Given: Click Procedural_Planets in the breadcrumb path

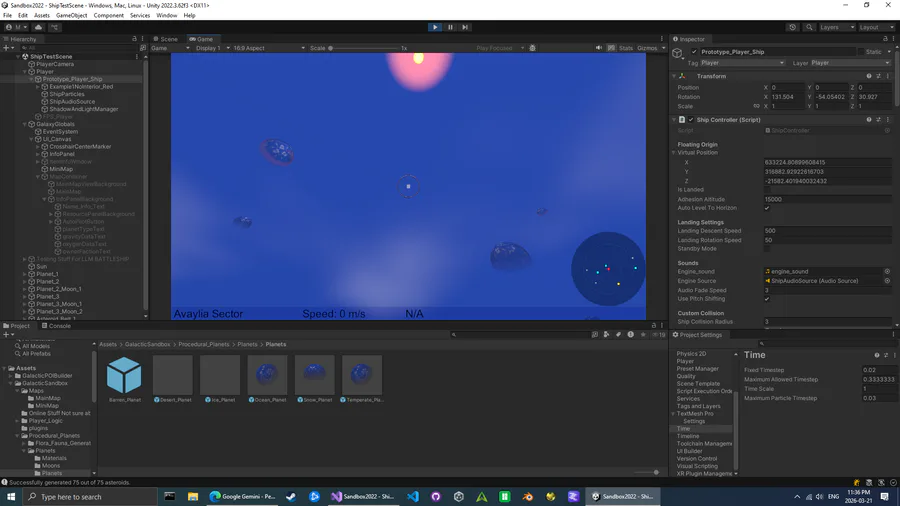Looking at the screenshot, I should (x=204, y=344).
